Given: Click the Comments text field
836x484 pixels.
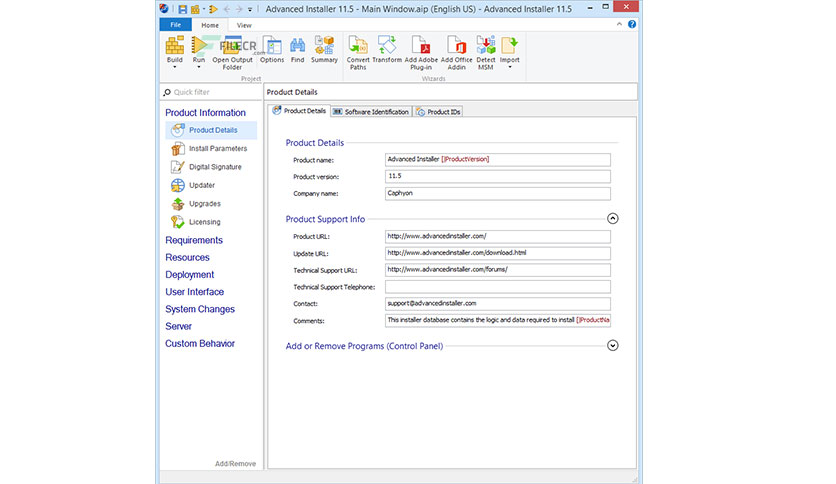Looking at the screenshot, I should click(x=497, y=320).
